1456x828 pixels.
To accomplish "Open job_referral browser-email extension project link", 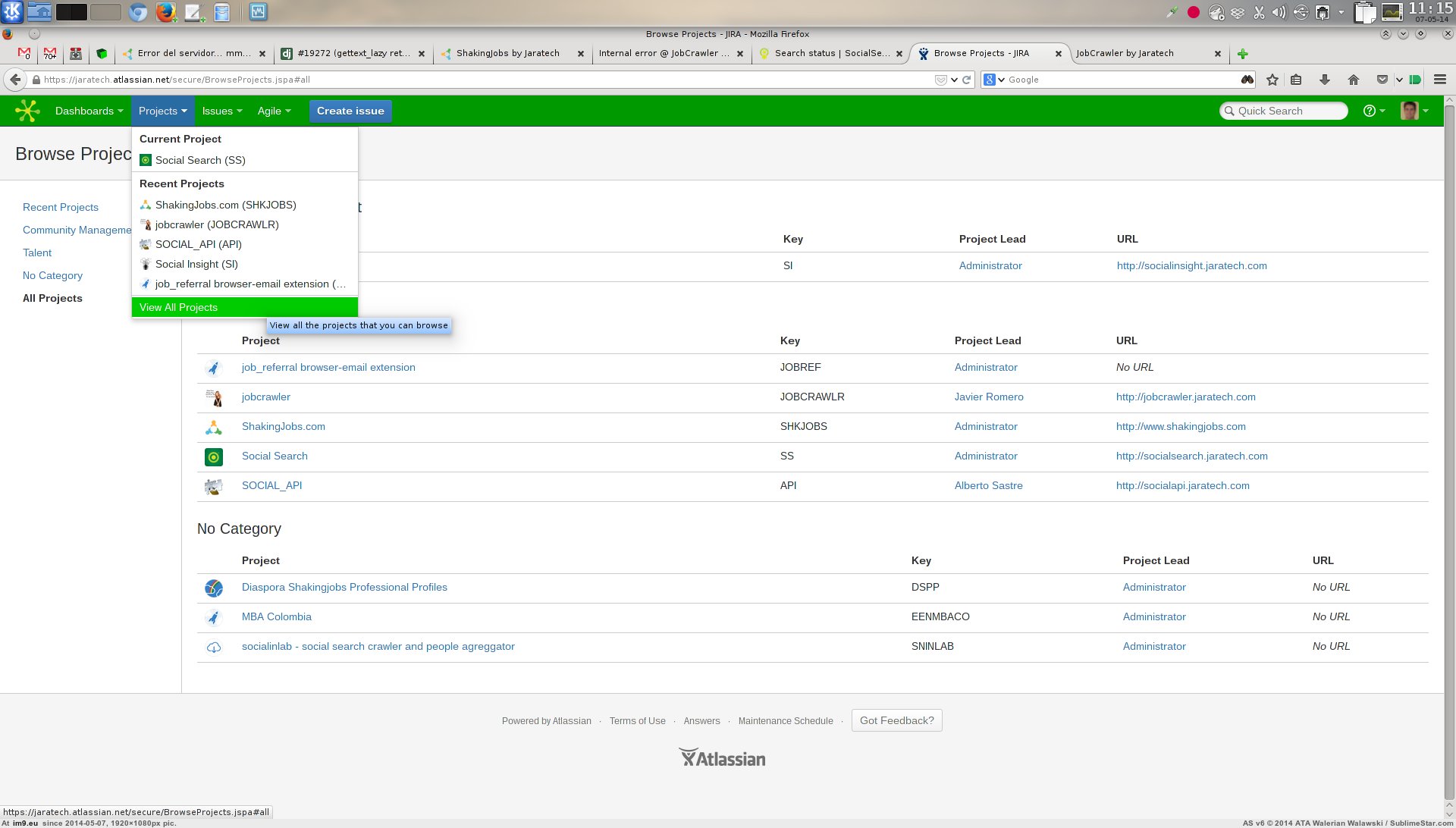I will [x=328, y=367].
